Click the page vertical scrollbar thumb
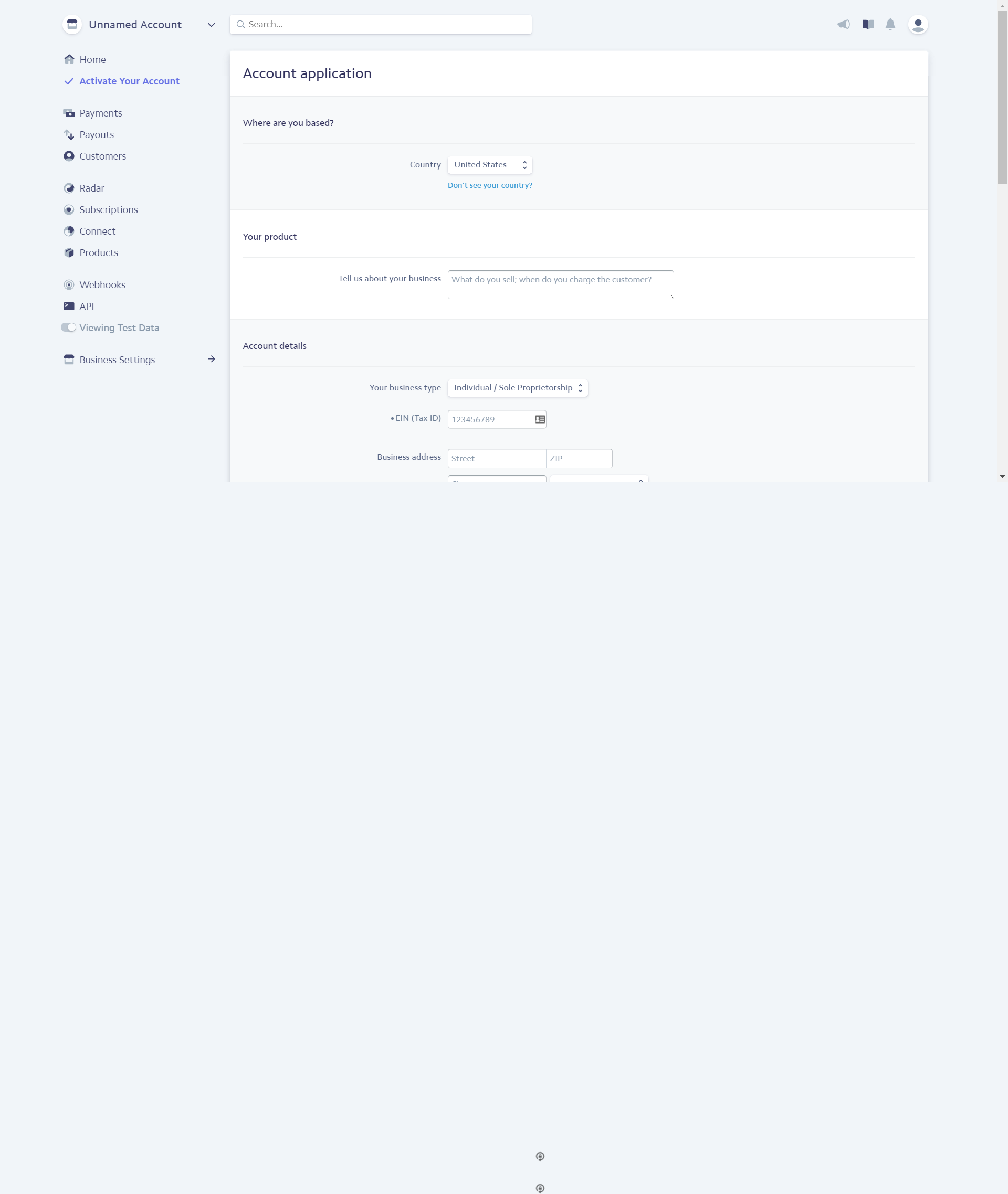The height and width of the screenshot is (1194, 1008). point(1002,97)
